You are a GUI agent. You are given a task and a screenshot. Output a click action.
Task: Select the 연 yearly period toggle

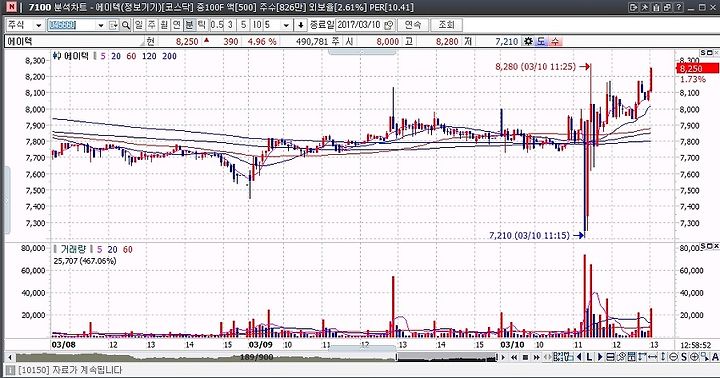pyautogui.click(x=176, y=25)
